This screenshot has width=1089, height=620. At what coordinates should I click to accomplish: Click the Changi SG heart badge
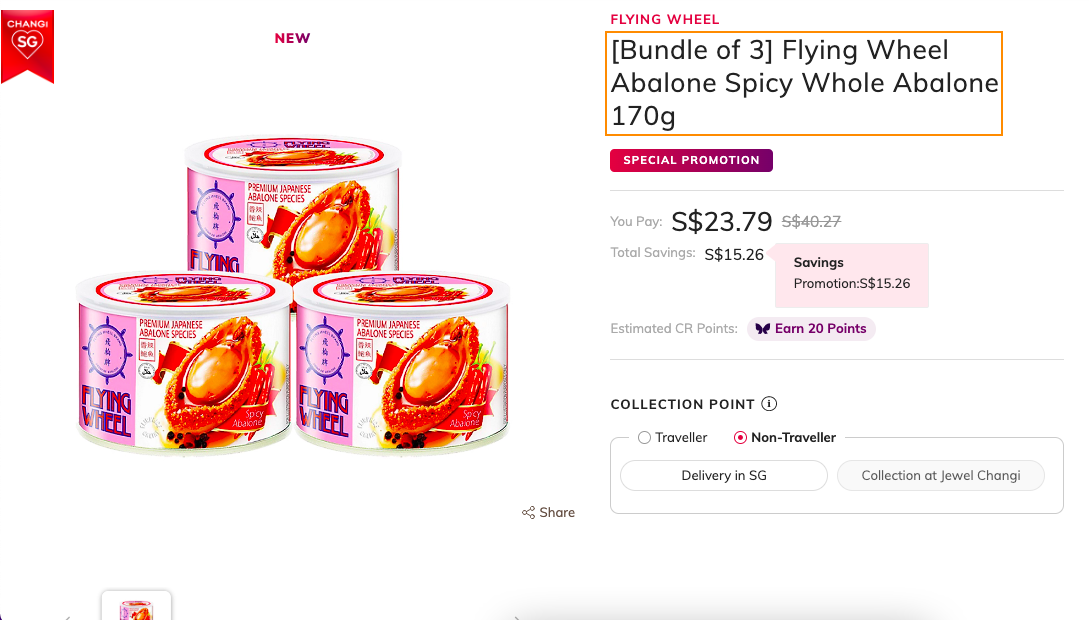[x=27, y=45]
